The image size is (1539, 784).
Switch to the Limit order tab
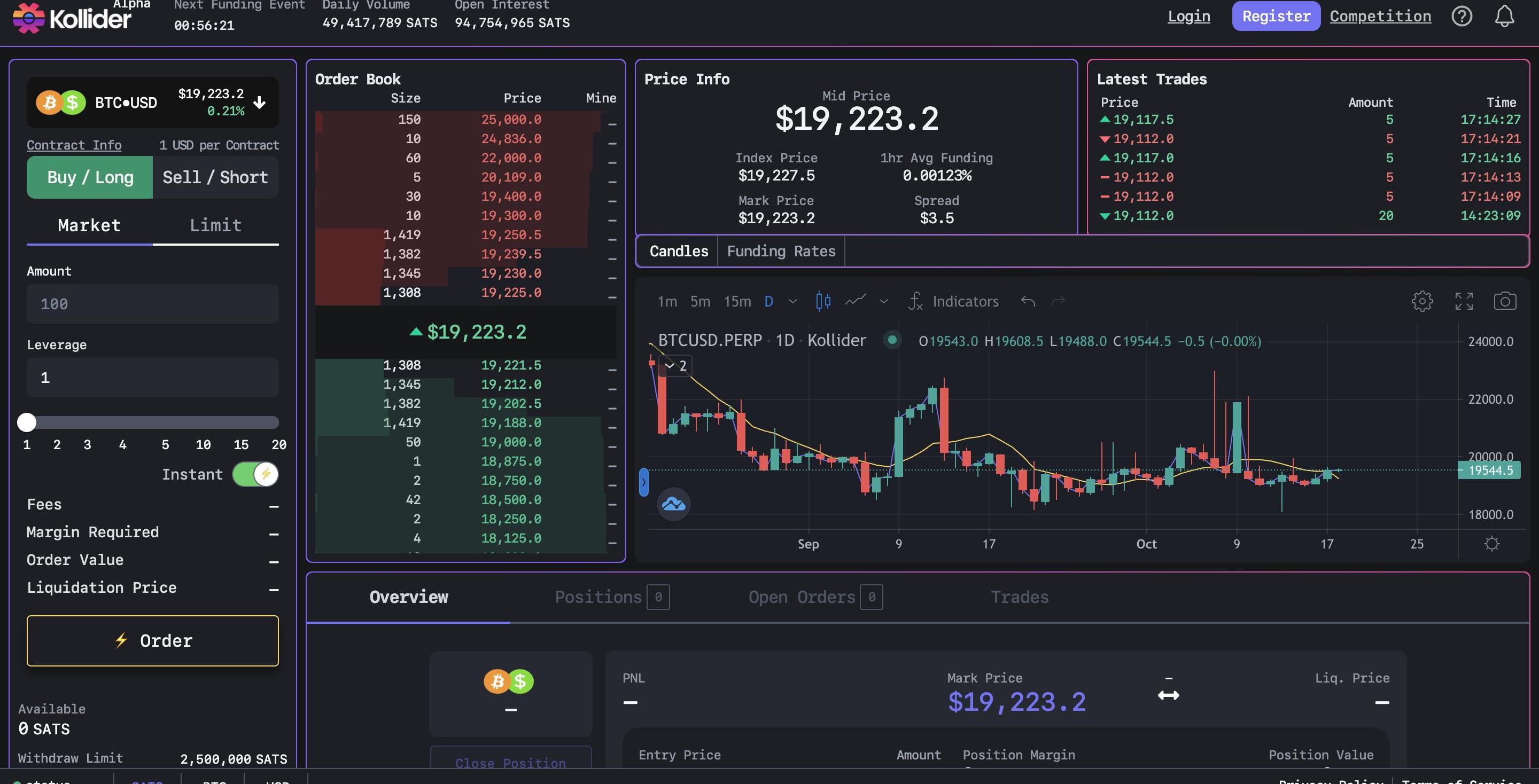215,225
